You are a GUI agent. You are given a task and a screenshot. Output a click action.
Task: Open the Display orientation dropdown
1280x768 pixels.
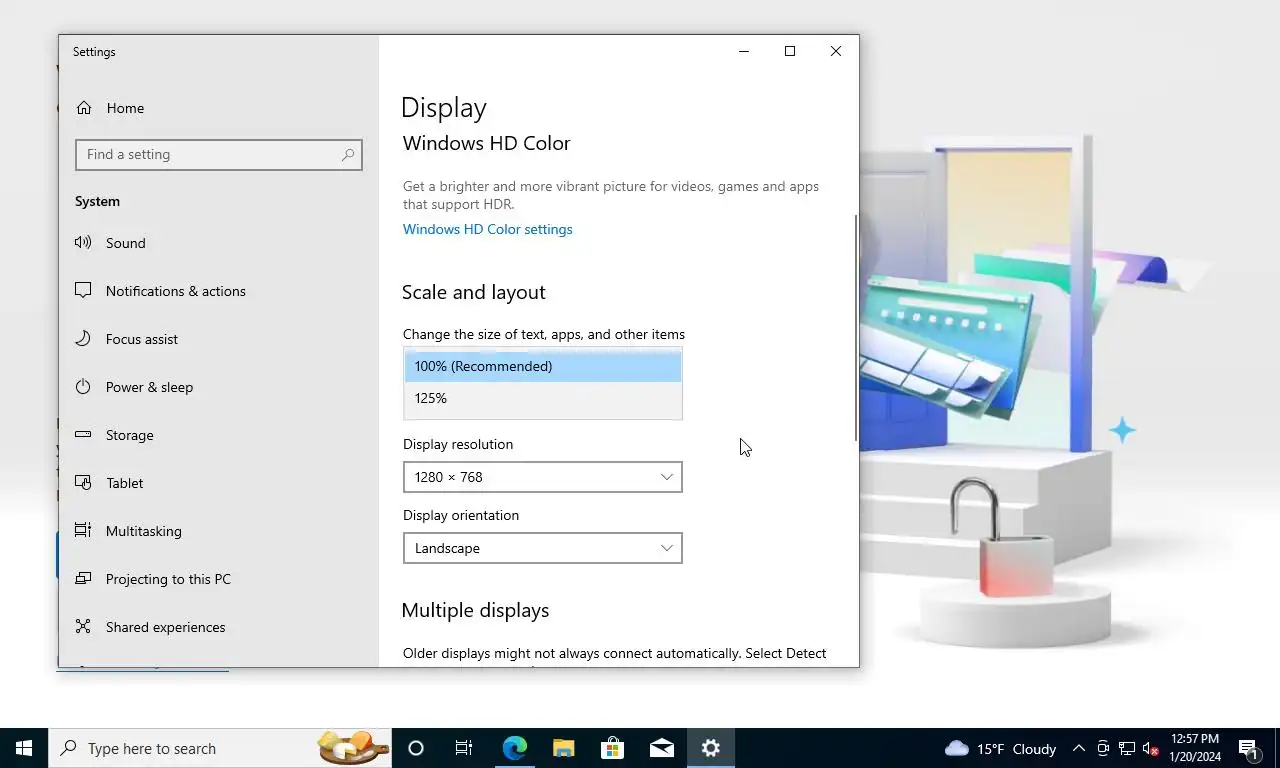point(543,548)
